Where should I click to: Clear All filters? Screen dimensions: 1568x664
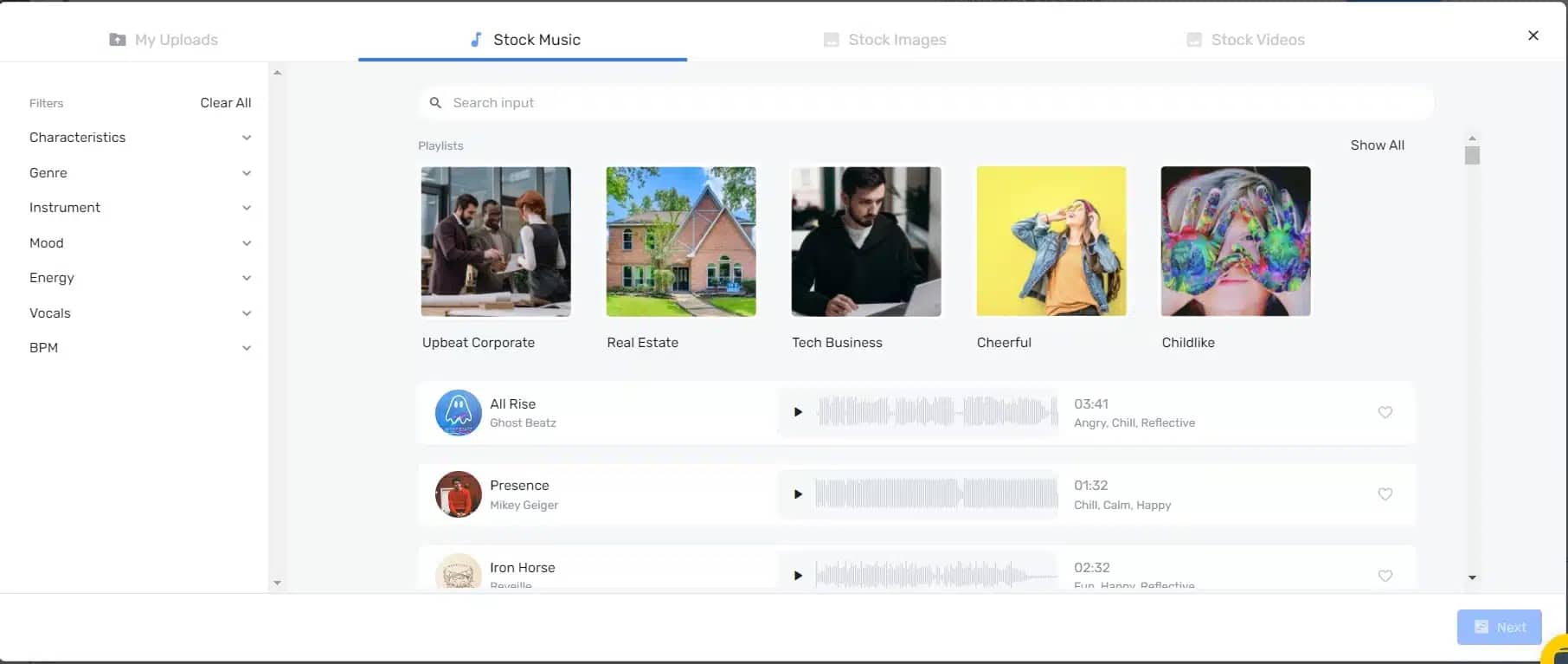click(226, 102)
